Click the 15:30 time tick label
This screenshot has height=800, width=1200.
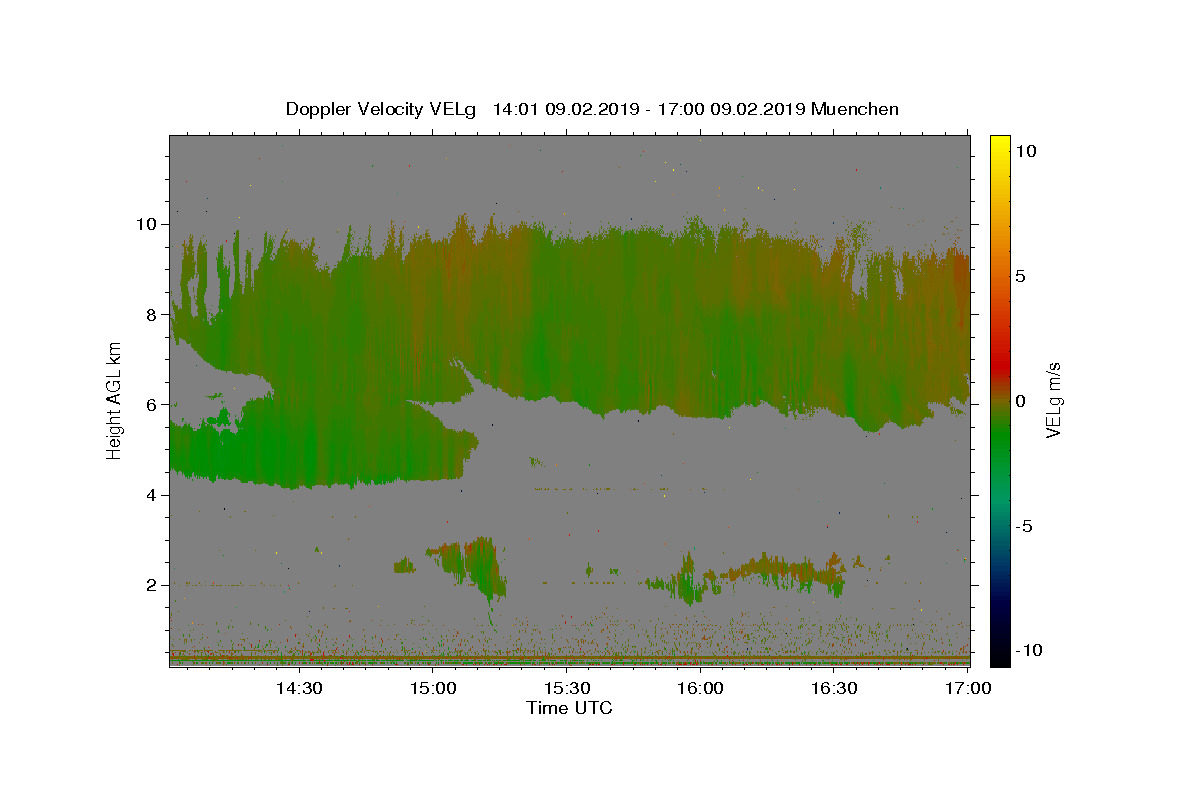pyautogui.click(x=566, y=688)
